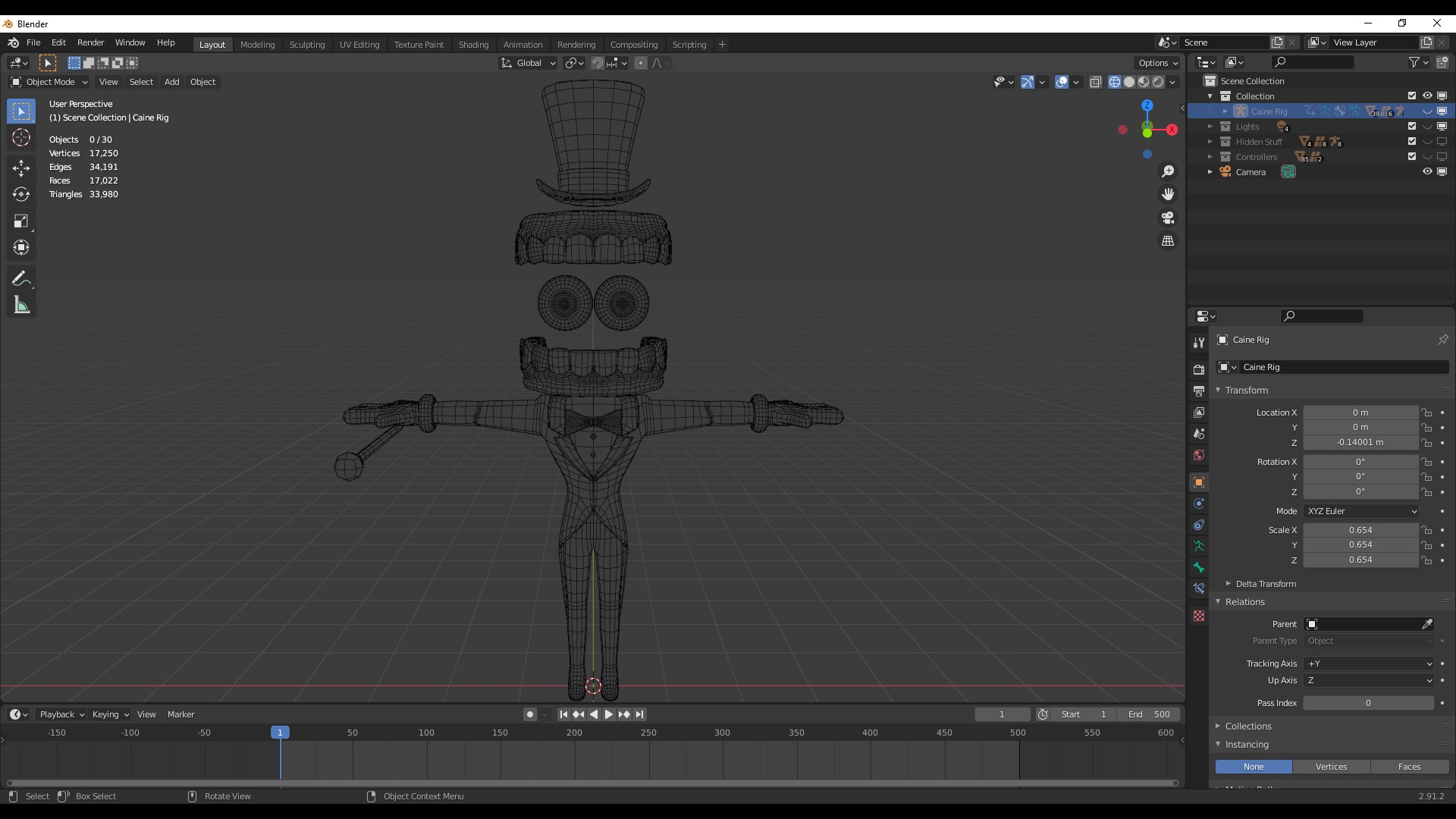
Task: Toggle X-ray display mode
Action: click(x=1096, y=82)
